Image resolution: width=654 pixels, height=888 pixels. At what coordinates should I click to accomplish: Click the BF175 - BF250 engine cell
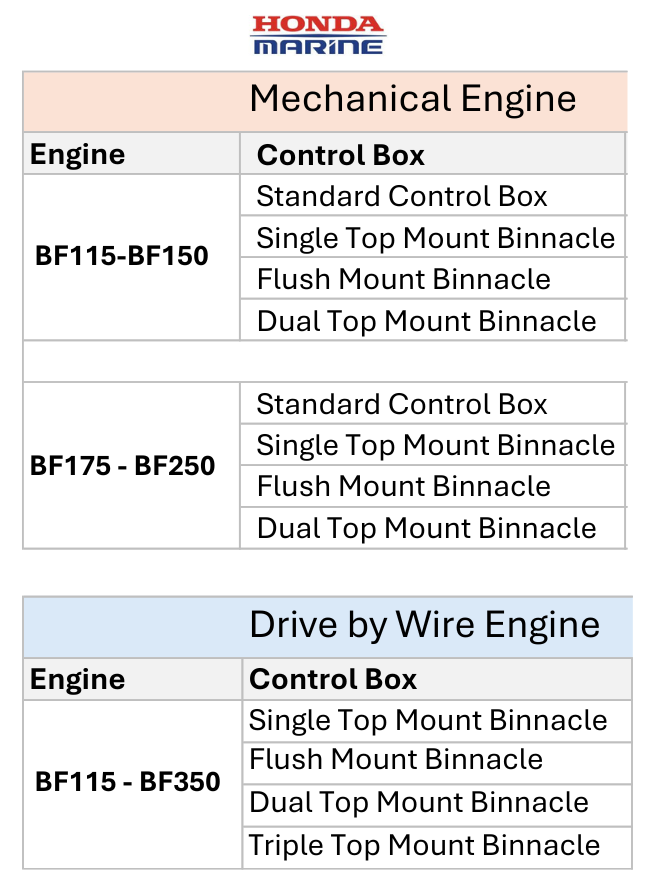click(x=122, y=465)
